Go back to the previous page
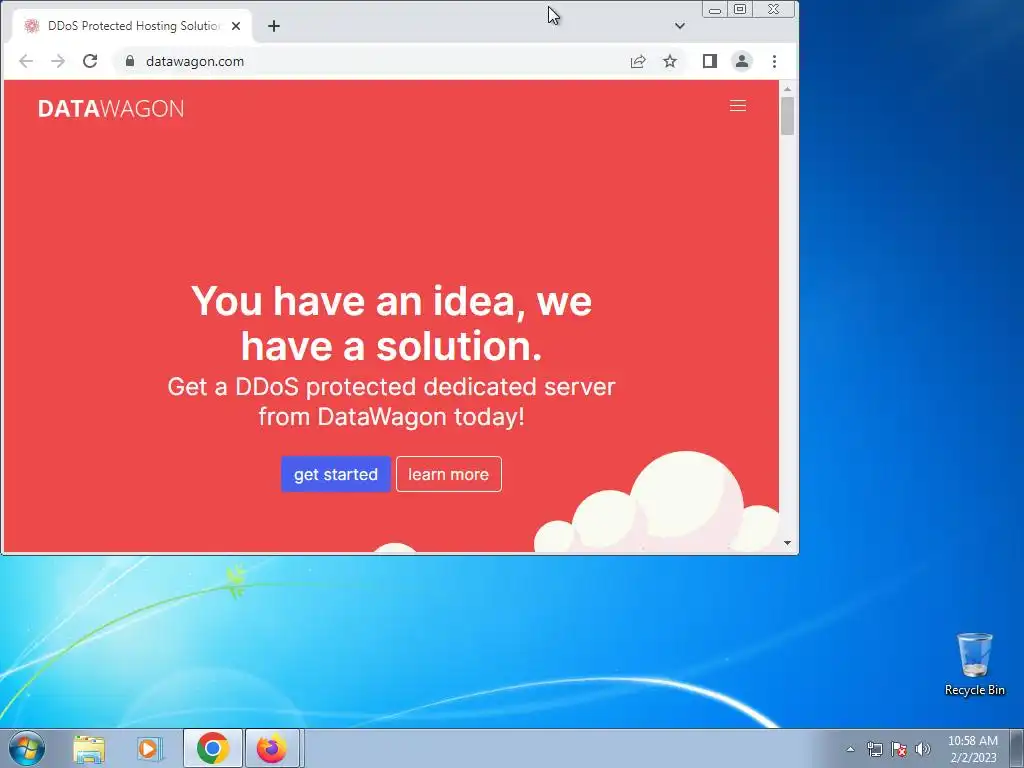This screenshot has width=1024, height=768. coord(26,61)
